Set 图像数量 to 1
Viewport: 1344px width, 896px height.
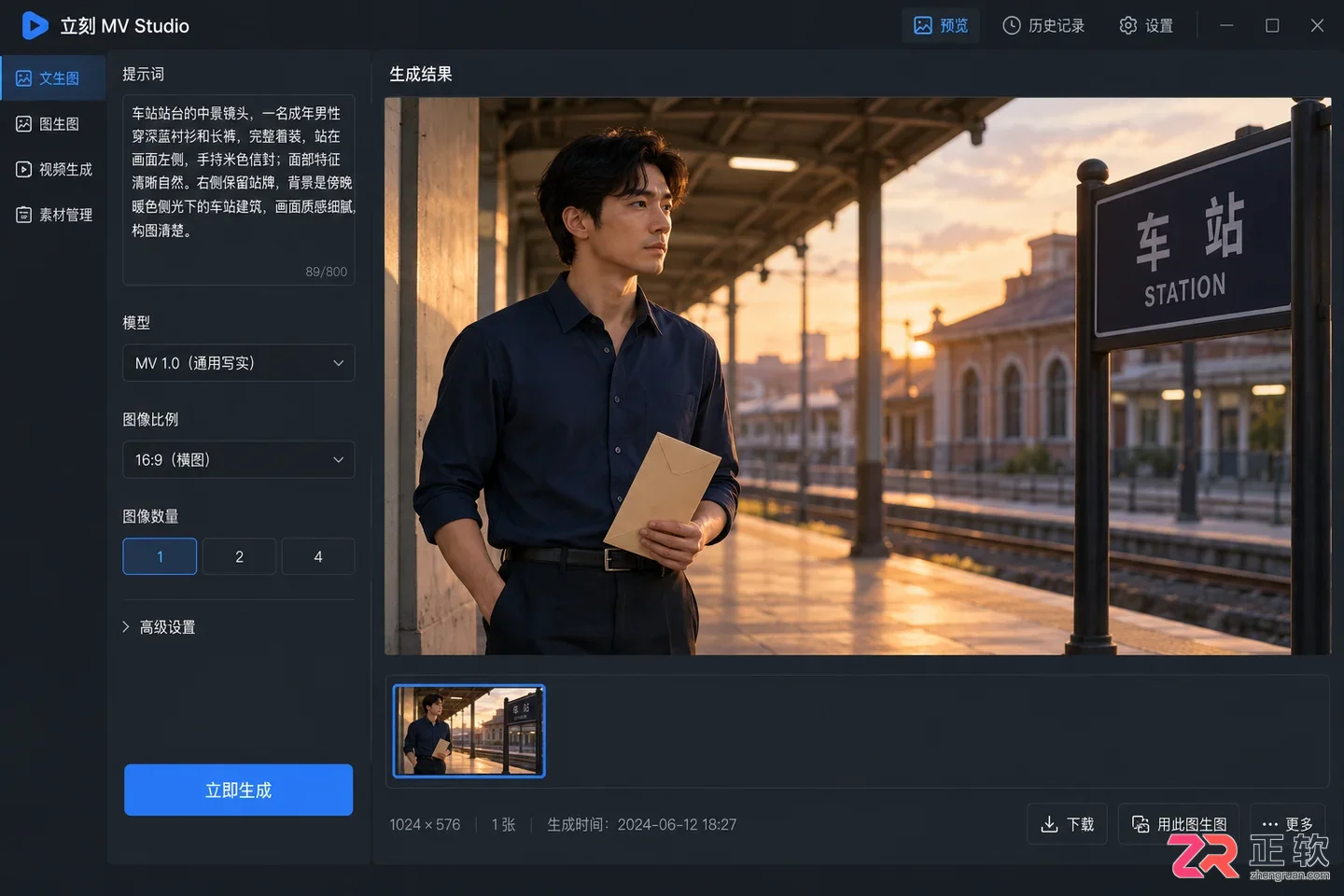tap(160, 556)
